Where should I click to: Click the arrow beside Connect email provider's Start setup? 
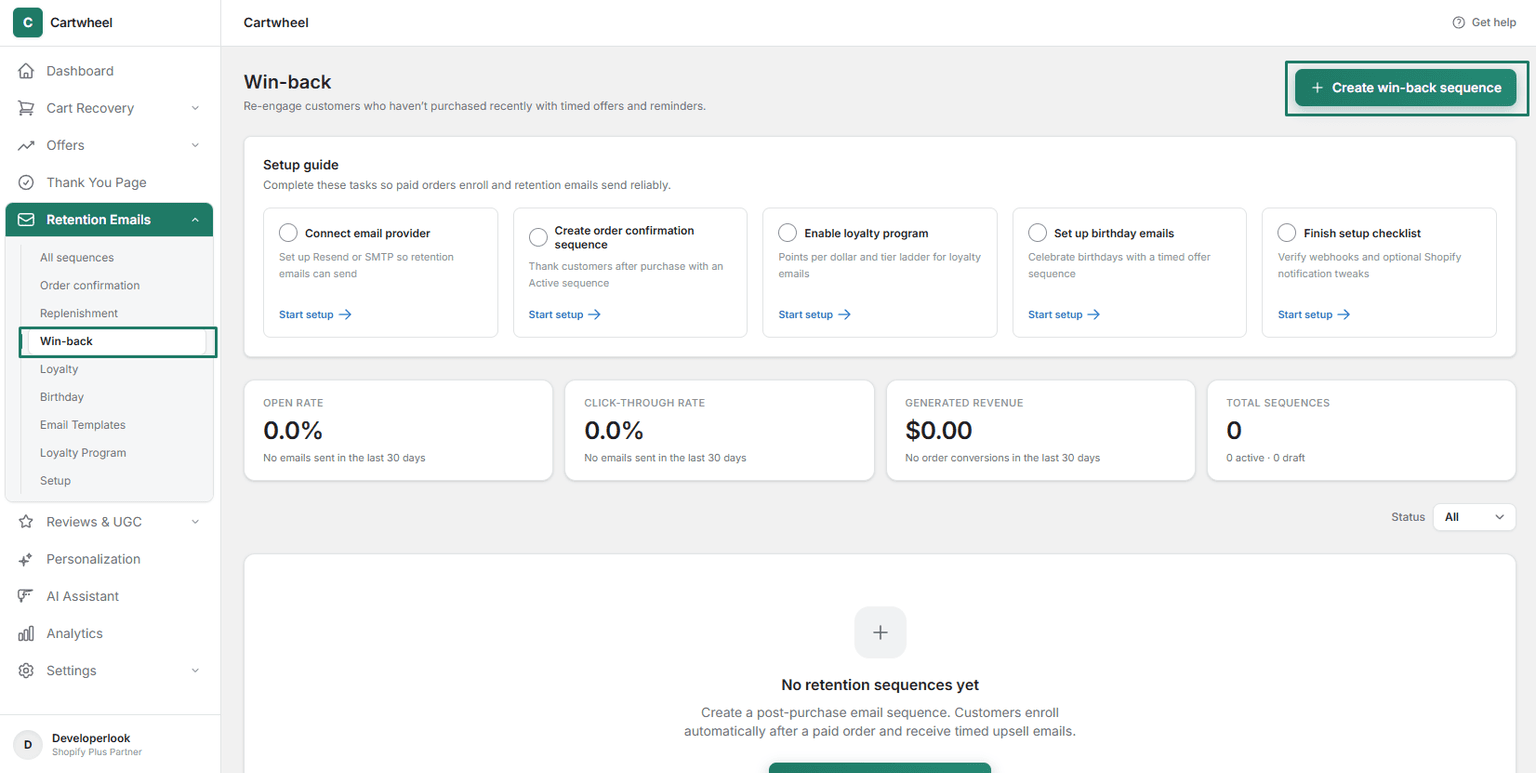click(x=346, y=314)
